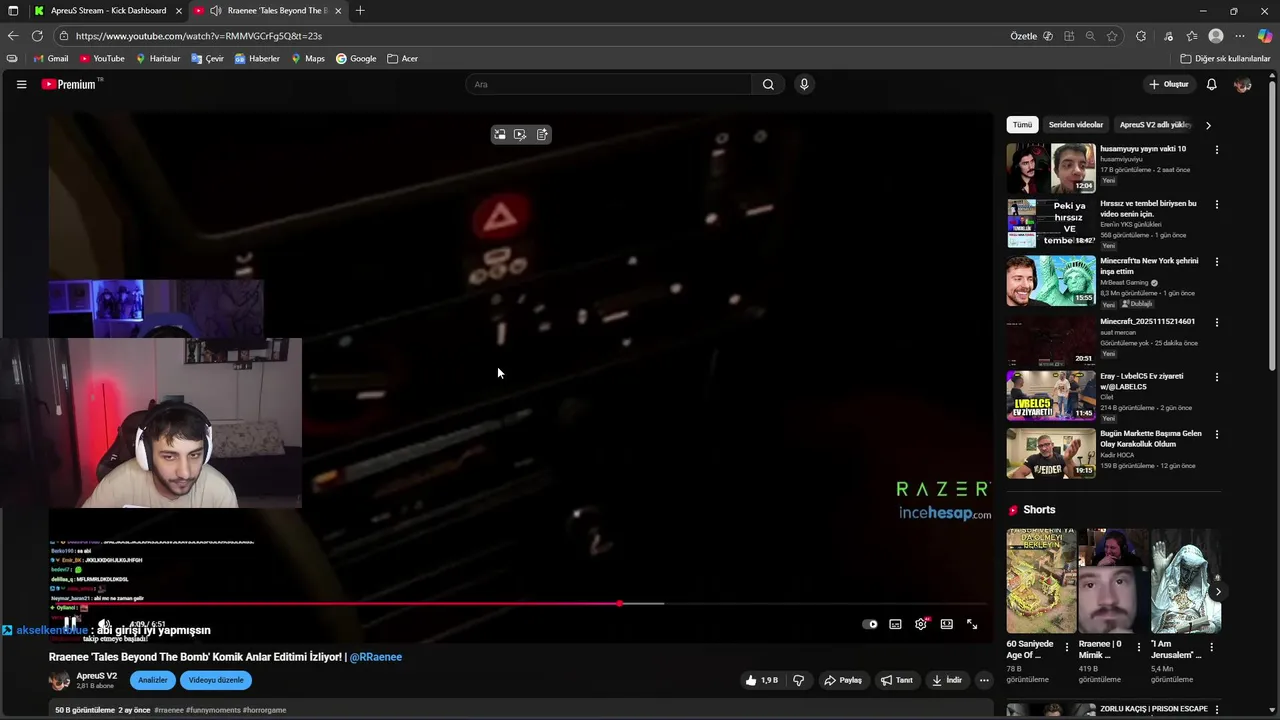Image resolution: width=1280 pixels, height=720 pixels.
Task: Open the ApreuS V2 channel avatar
Action: click(59, 680)
